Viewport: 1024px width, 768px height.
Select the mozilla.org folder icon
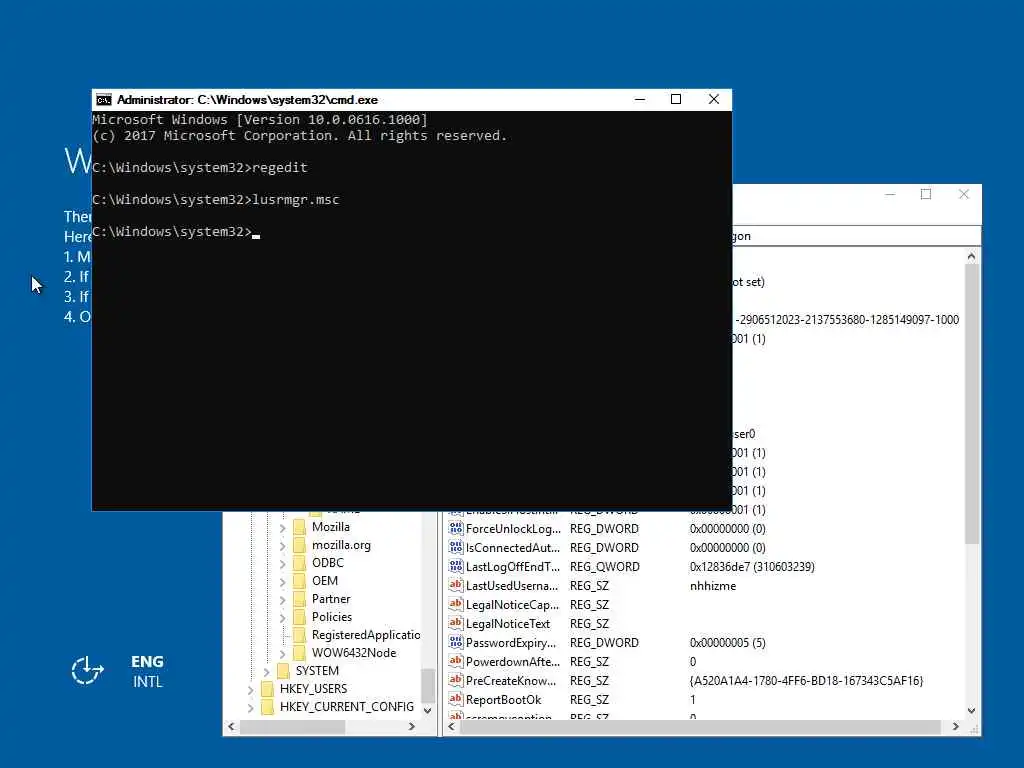[299, 545]
